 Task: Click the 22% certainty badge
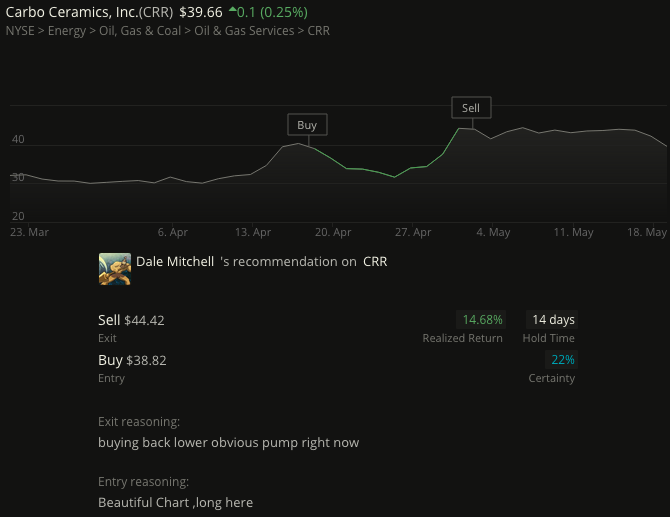point(562,360)
